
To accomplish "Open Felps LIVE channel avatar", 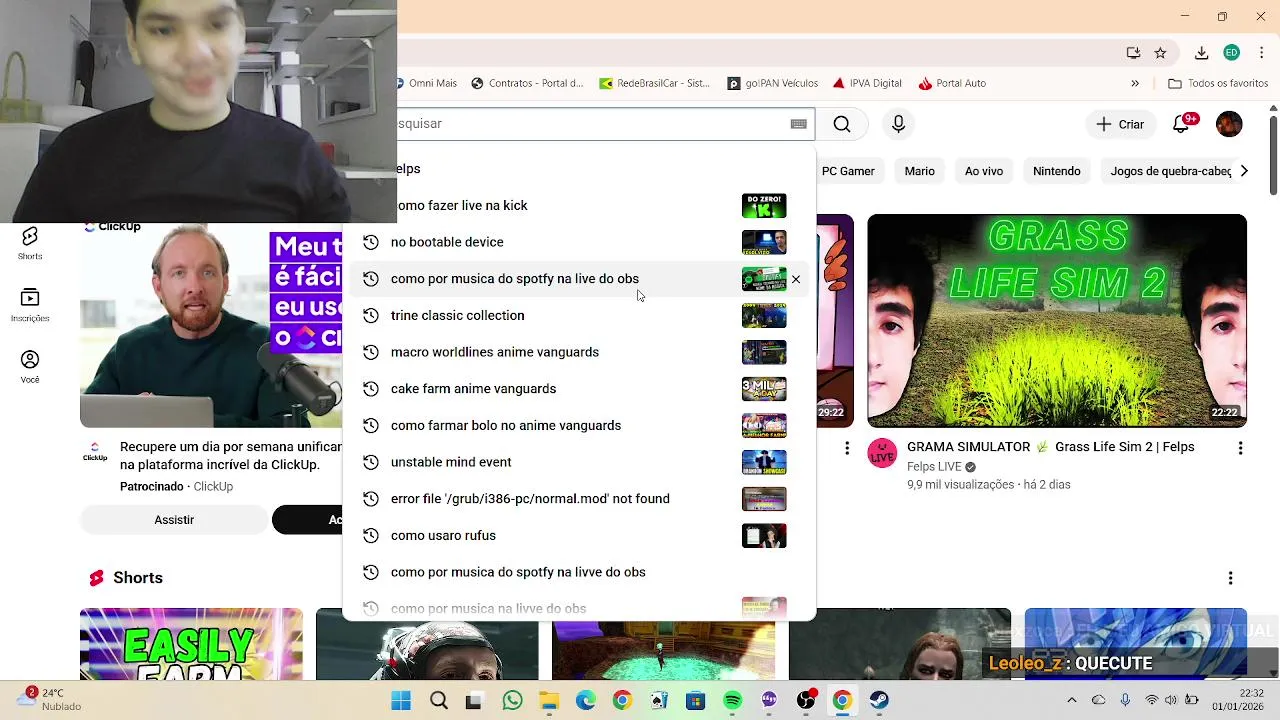I will (882, 453).
